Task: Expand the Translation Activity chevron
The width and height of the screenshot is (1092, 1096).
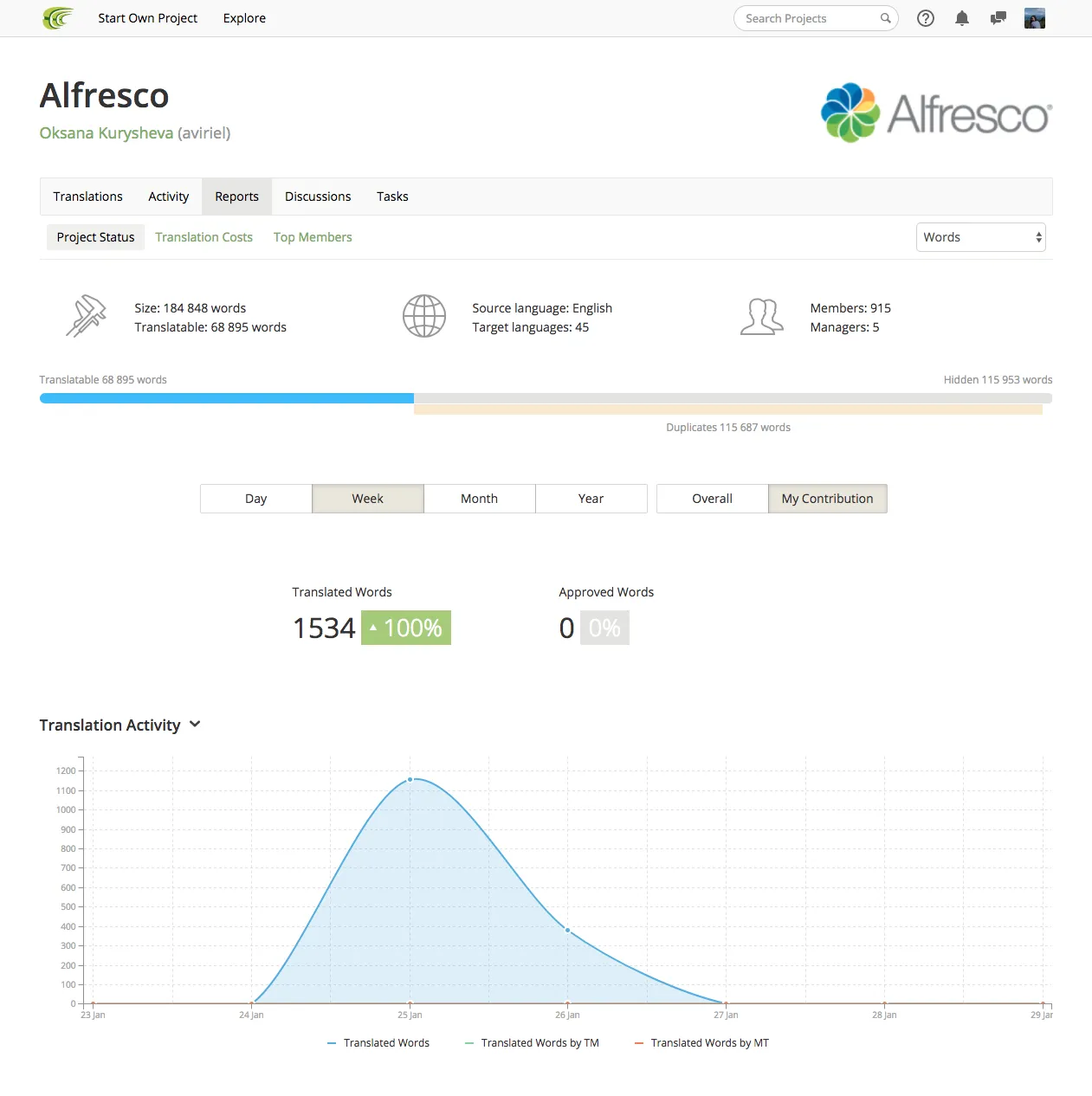Action: pyautogui.click(x=195, y=725)
